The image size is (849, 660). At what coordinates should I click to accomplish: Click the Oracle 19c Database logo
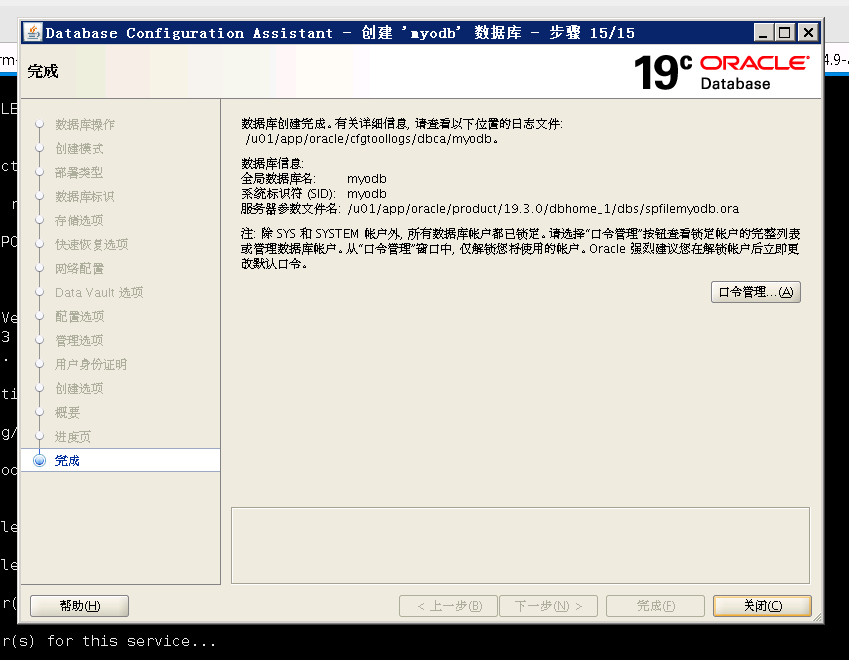(x=722, y=72)
